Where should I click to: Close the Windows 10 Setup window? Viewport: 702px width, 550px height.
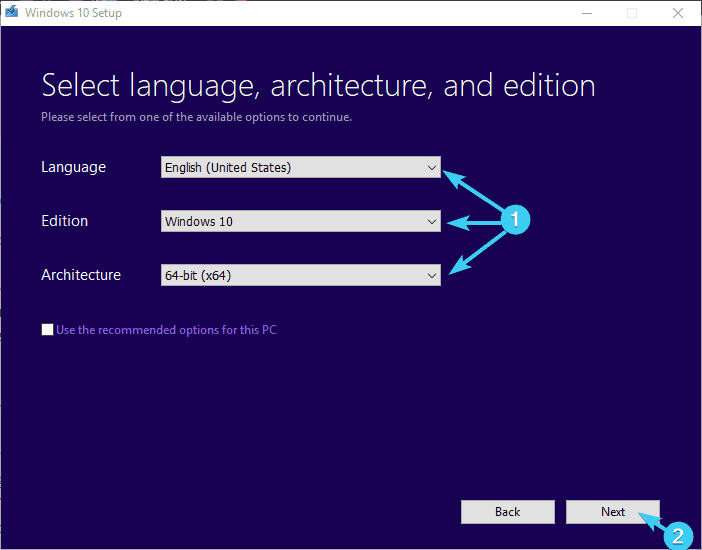678,13
